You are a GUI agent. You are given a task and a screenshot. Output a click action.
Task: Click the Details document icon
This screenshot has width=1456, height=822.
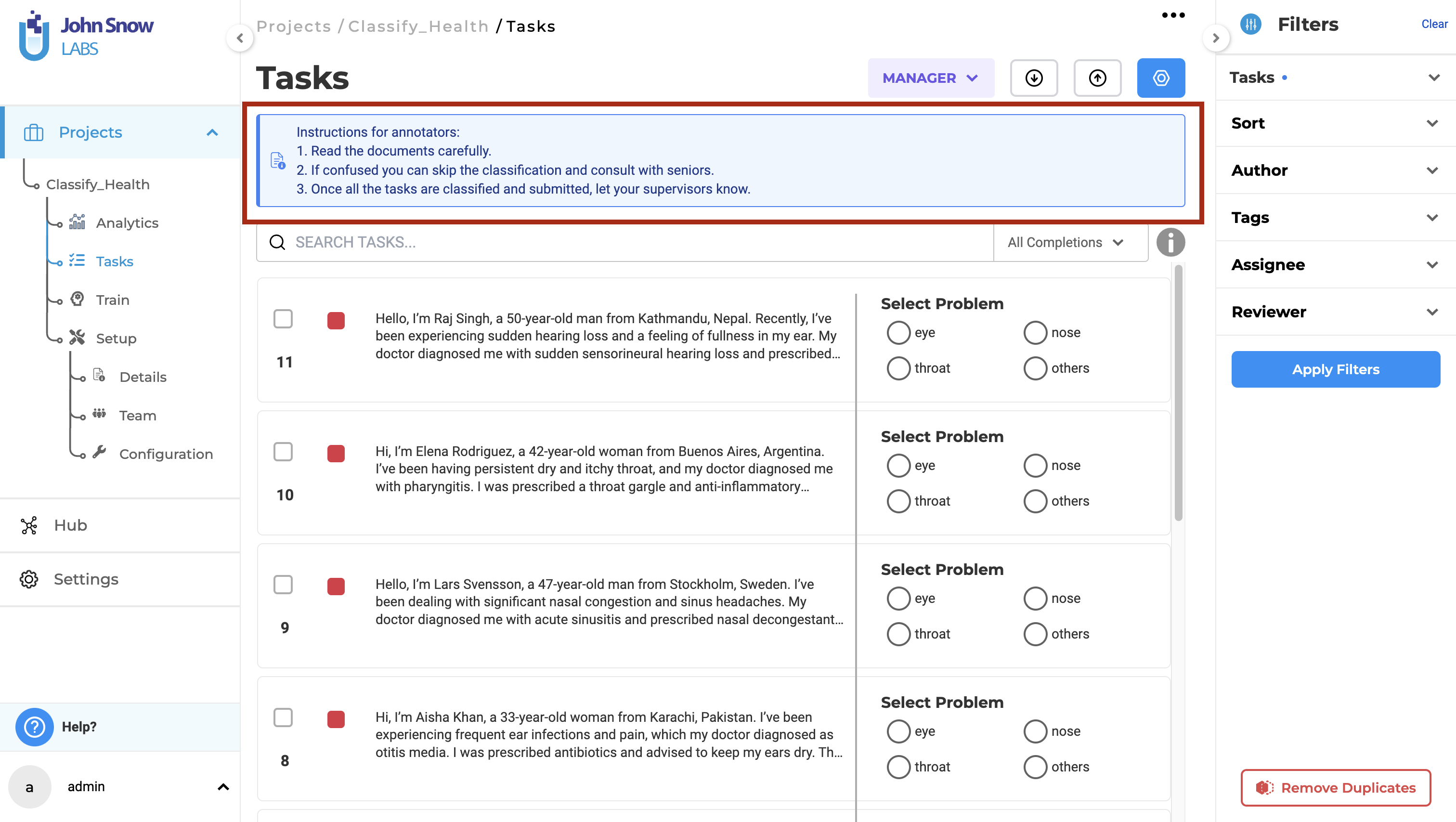point(100,376)
